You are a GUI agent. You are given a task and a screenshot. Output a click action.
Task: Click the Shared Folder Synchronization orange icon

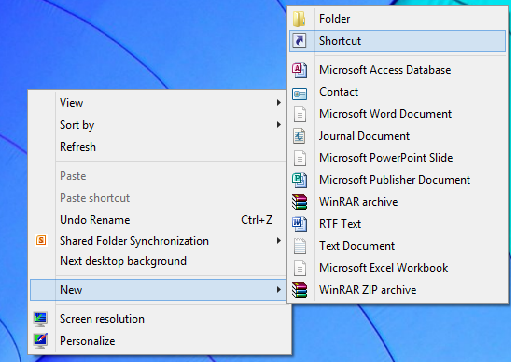click(x=41, y=240)
